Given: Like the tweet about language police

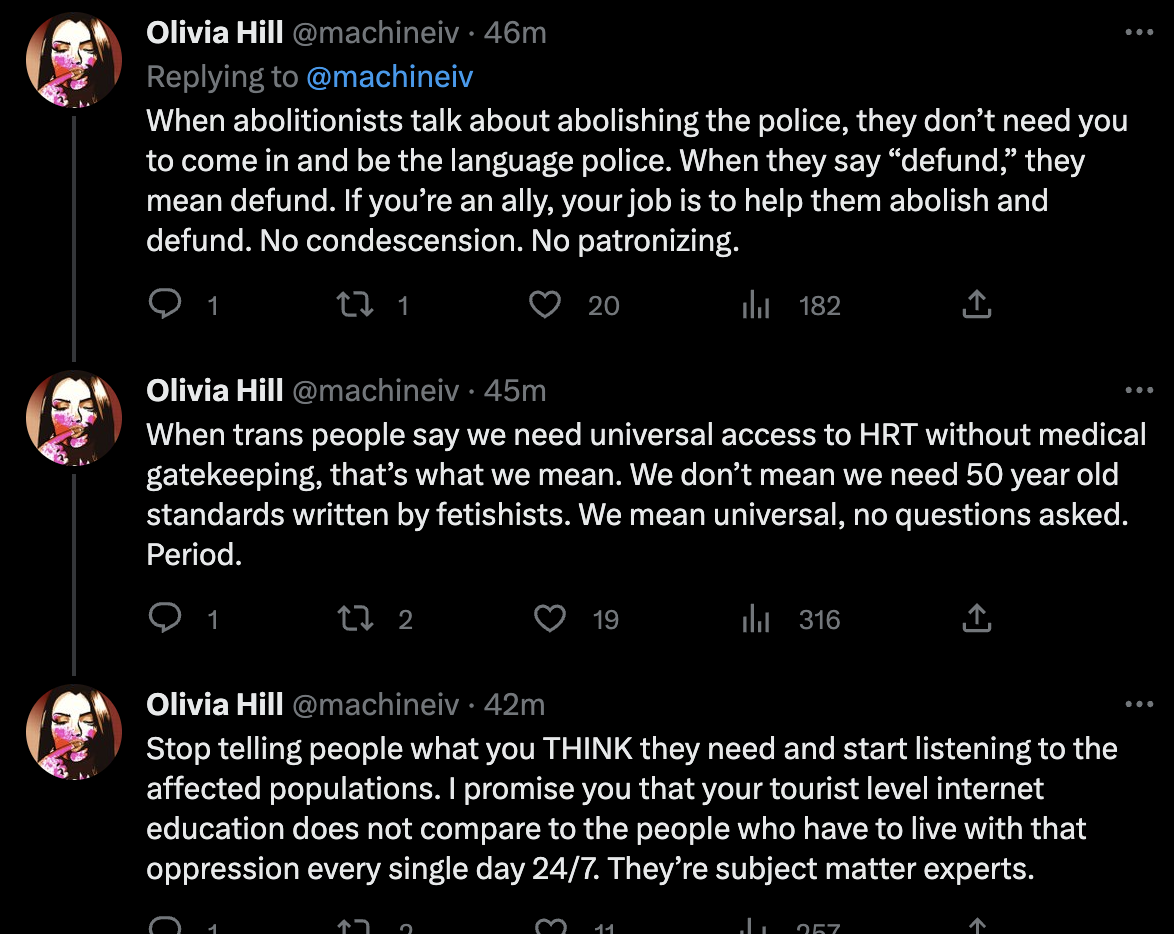Looking at the screenshot, I should click(545, 305).
